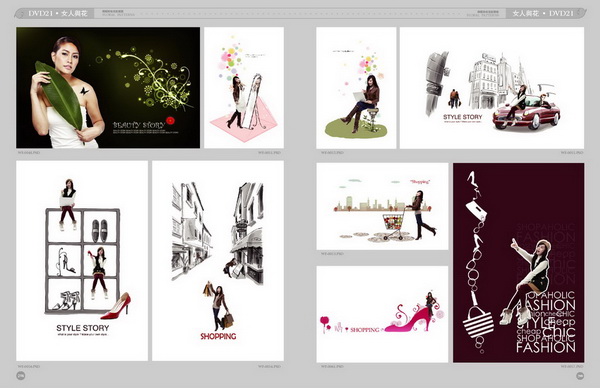Open the maroon Shopaholic Fashion thumbnail

518,263
